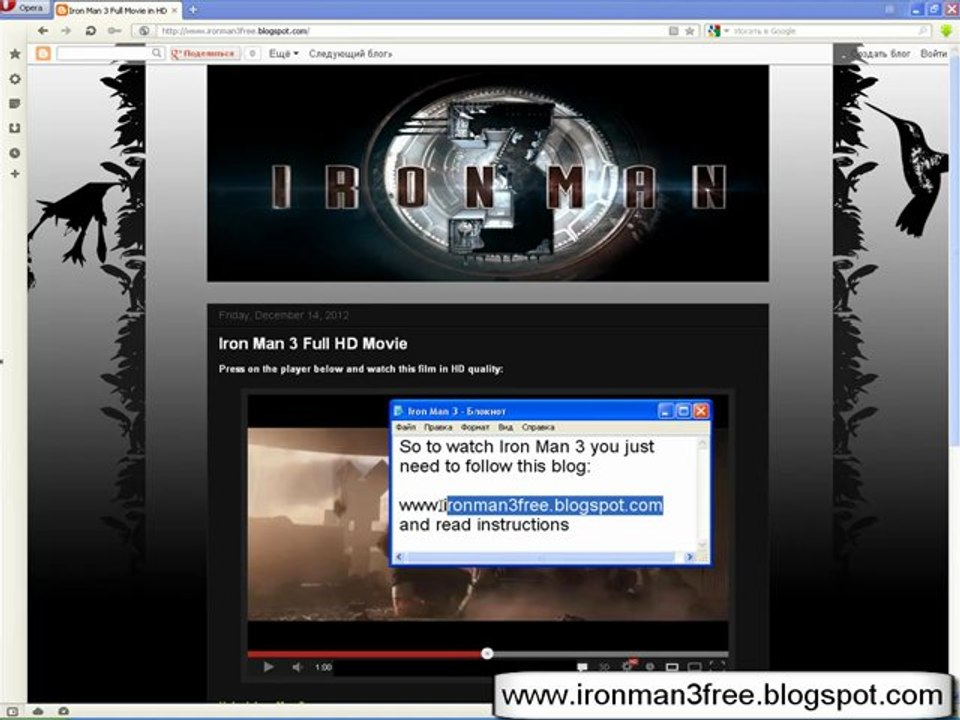Screen dimensions: 960x720
Task: Open the Iron Man 3 Full HD Movie post title
Action: 312,343
